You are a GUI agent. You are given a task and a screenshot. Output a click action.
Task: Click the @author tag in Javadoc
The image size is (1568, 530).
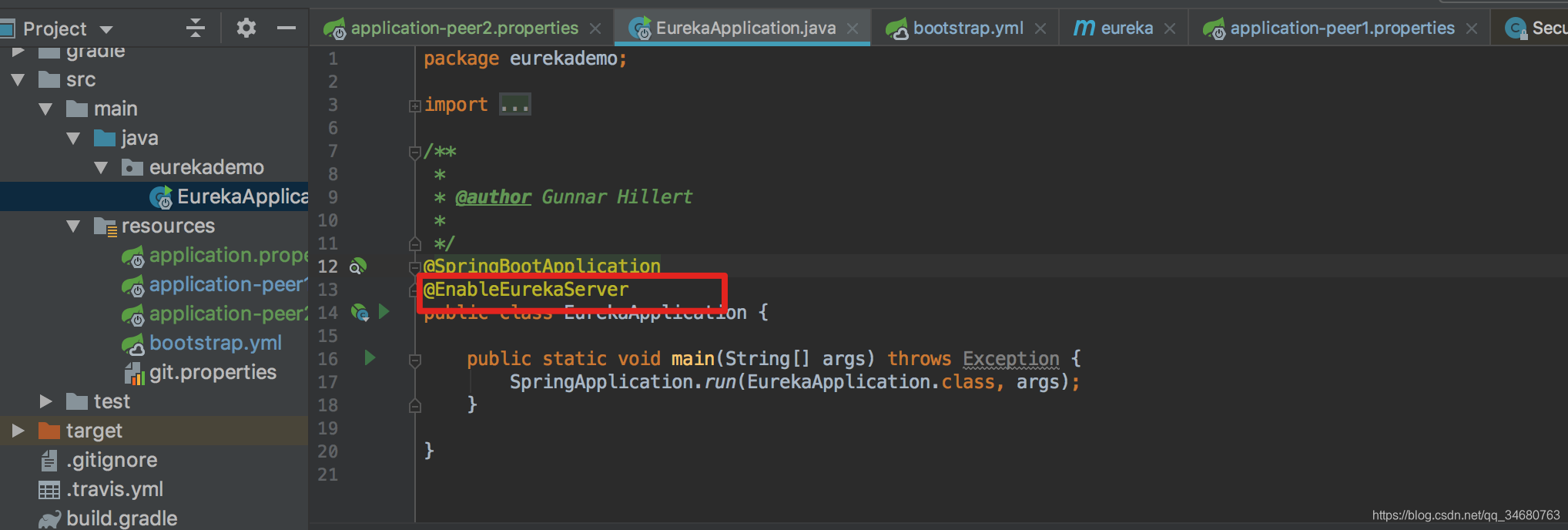tap(493, 197)
